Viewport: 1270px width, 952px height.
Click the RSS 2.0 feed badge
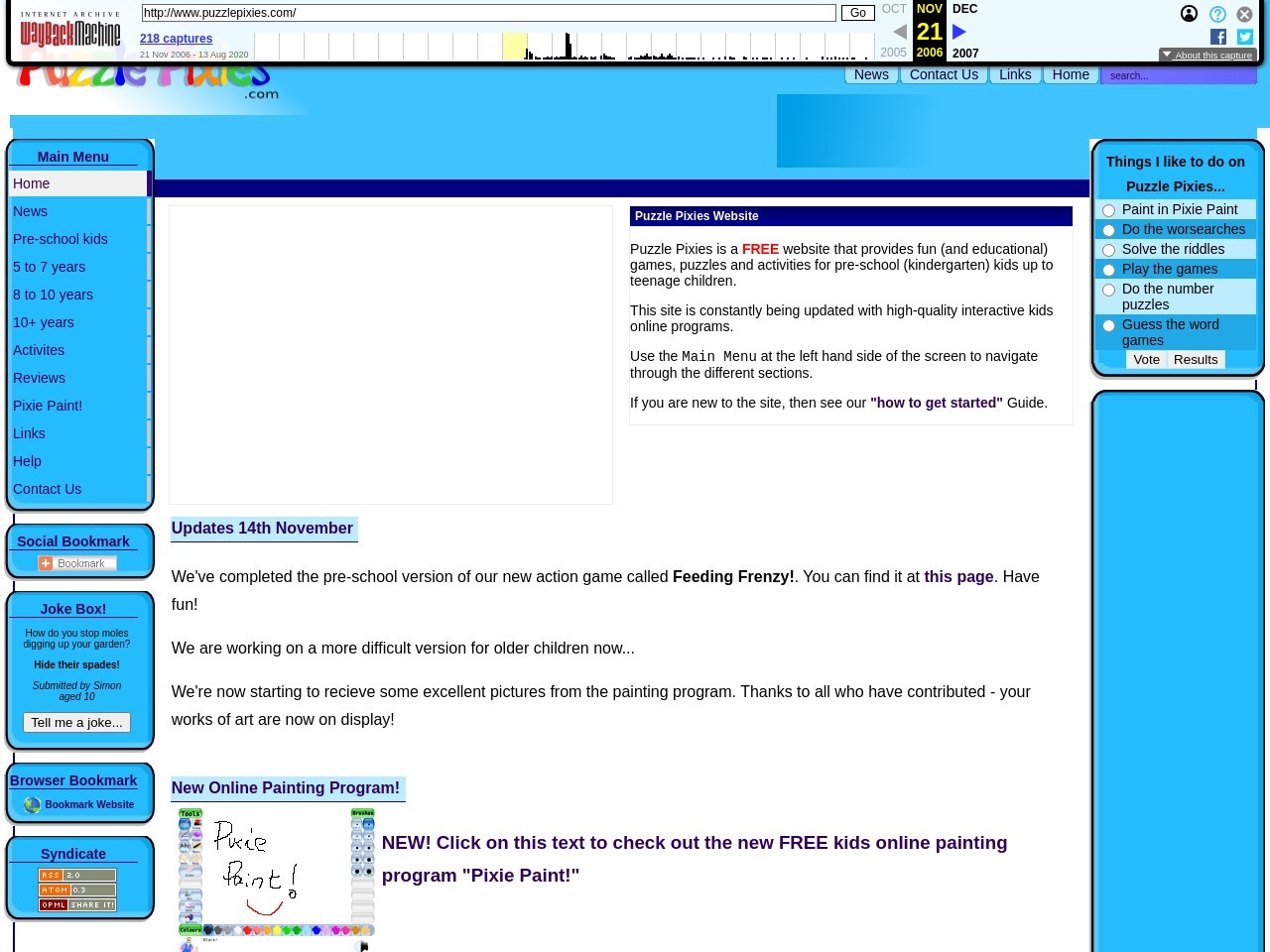[77, 875]
